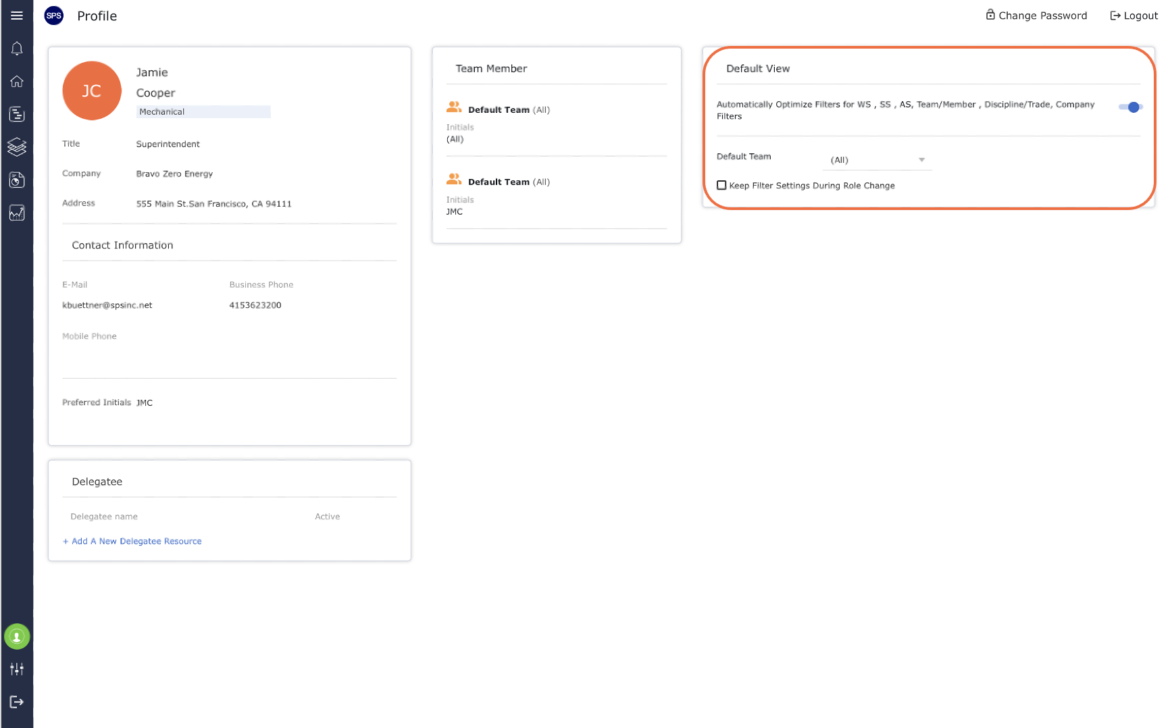Click the Default View section heading
This screenshot has width=1170, height=728.
tap(758, 69)
